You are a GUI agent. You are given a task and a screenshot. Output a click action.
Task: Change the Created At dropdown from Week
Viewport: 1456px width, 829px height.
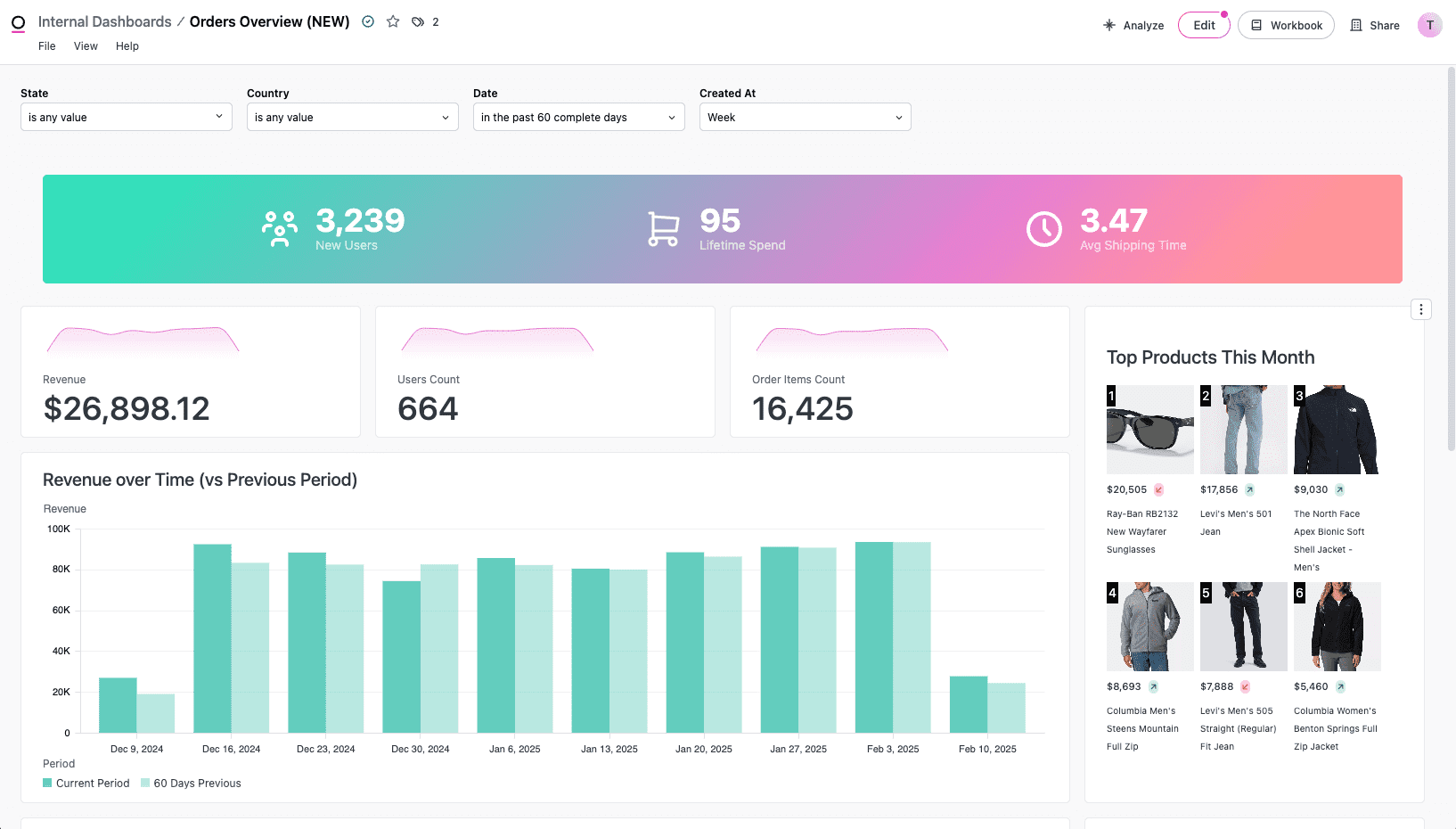click(805, 117)
